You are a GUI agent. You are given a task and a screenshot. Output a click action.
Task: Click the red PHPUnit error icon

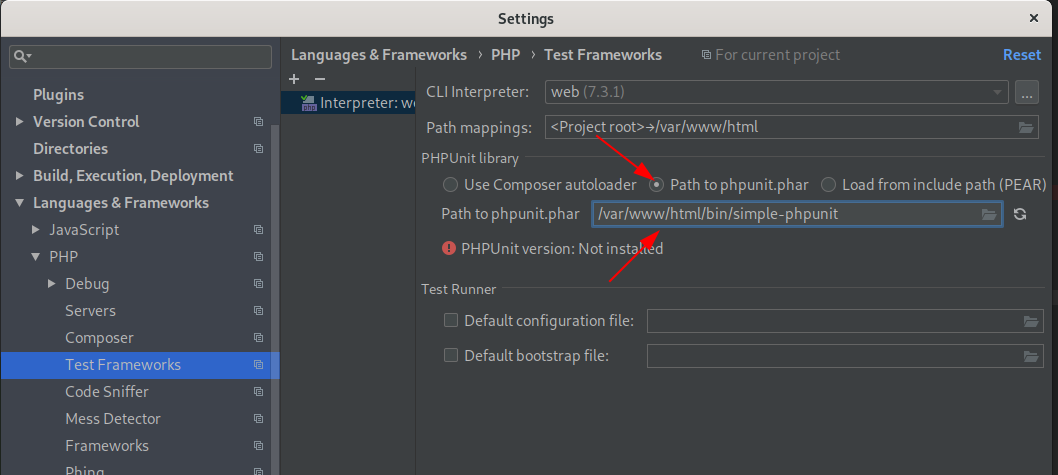pos(449,248)
